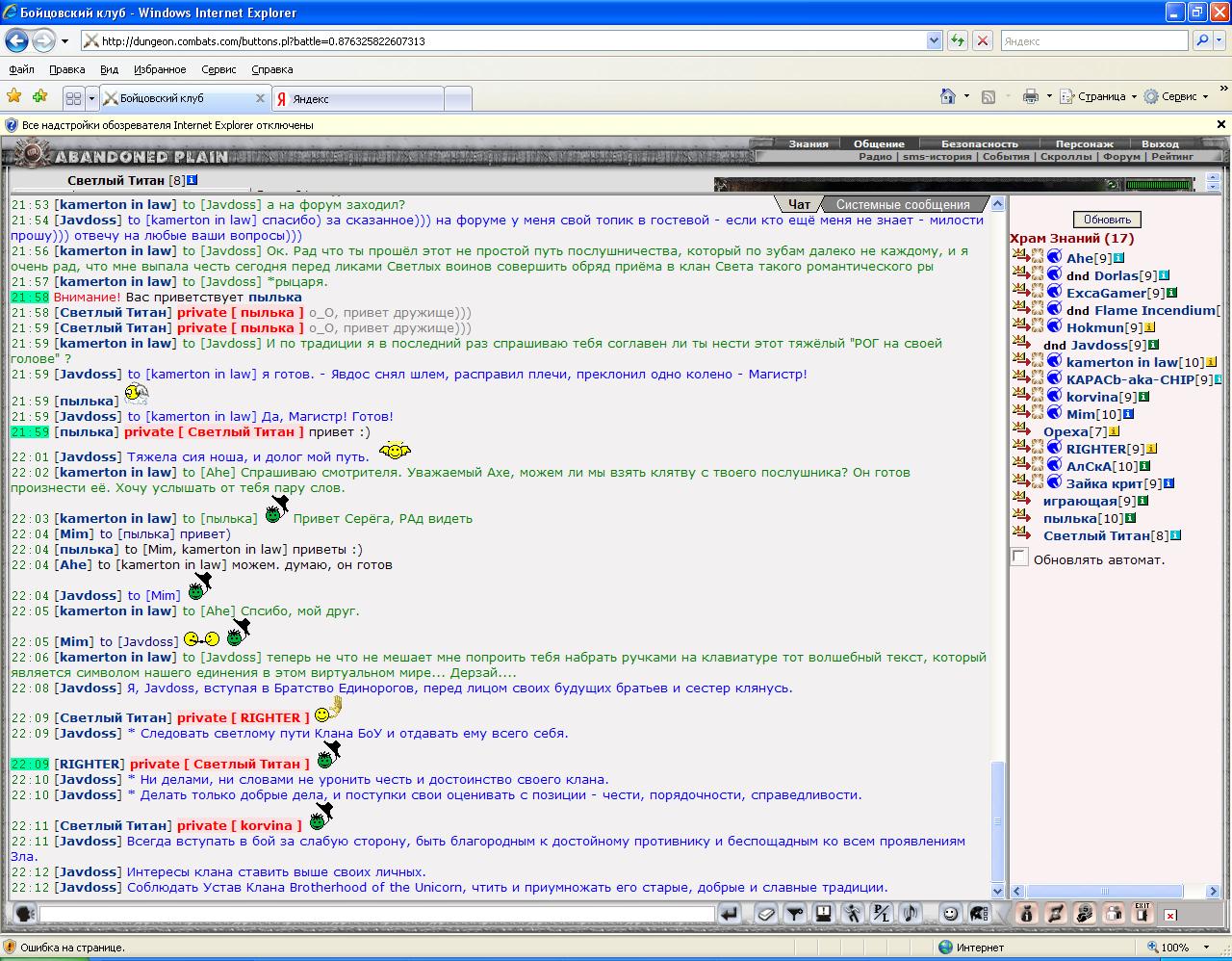Open the Радио link
The image size is (1232, 961).
coord(875,156)
